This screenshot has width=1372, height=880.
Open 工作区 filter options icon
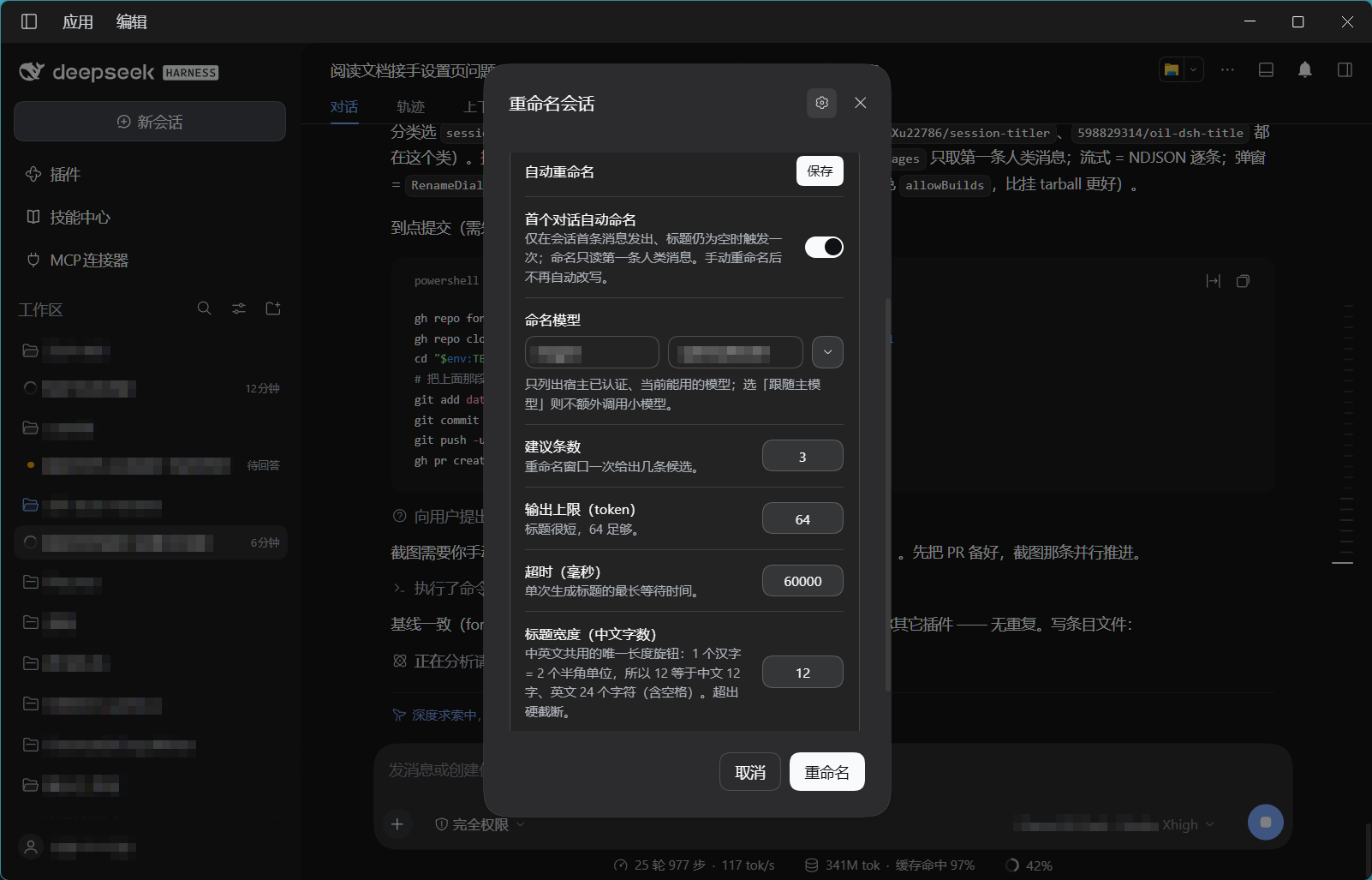click(239, 308)
